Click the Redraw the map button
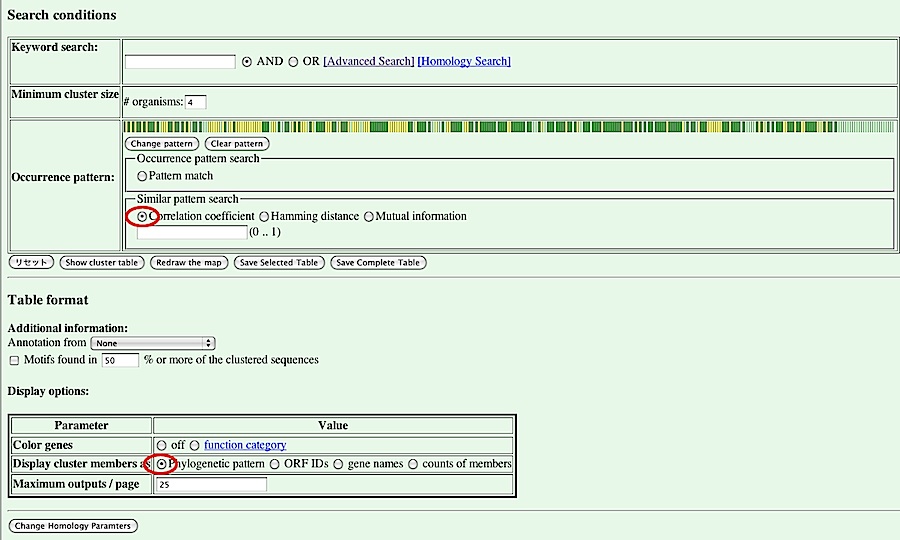900x540 pixels. coord(189,263)
